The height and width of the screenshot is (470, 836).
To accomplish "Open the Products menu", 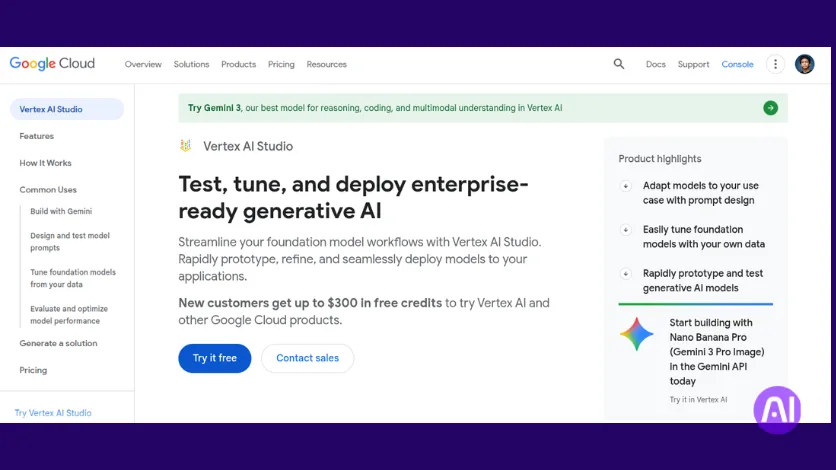I will [238, 64].
